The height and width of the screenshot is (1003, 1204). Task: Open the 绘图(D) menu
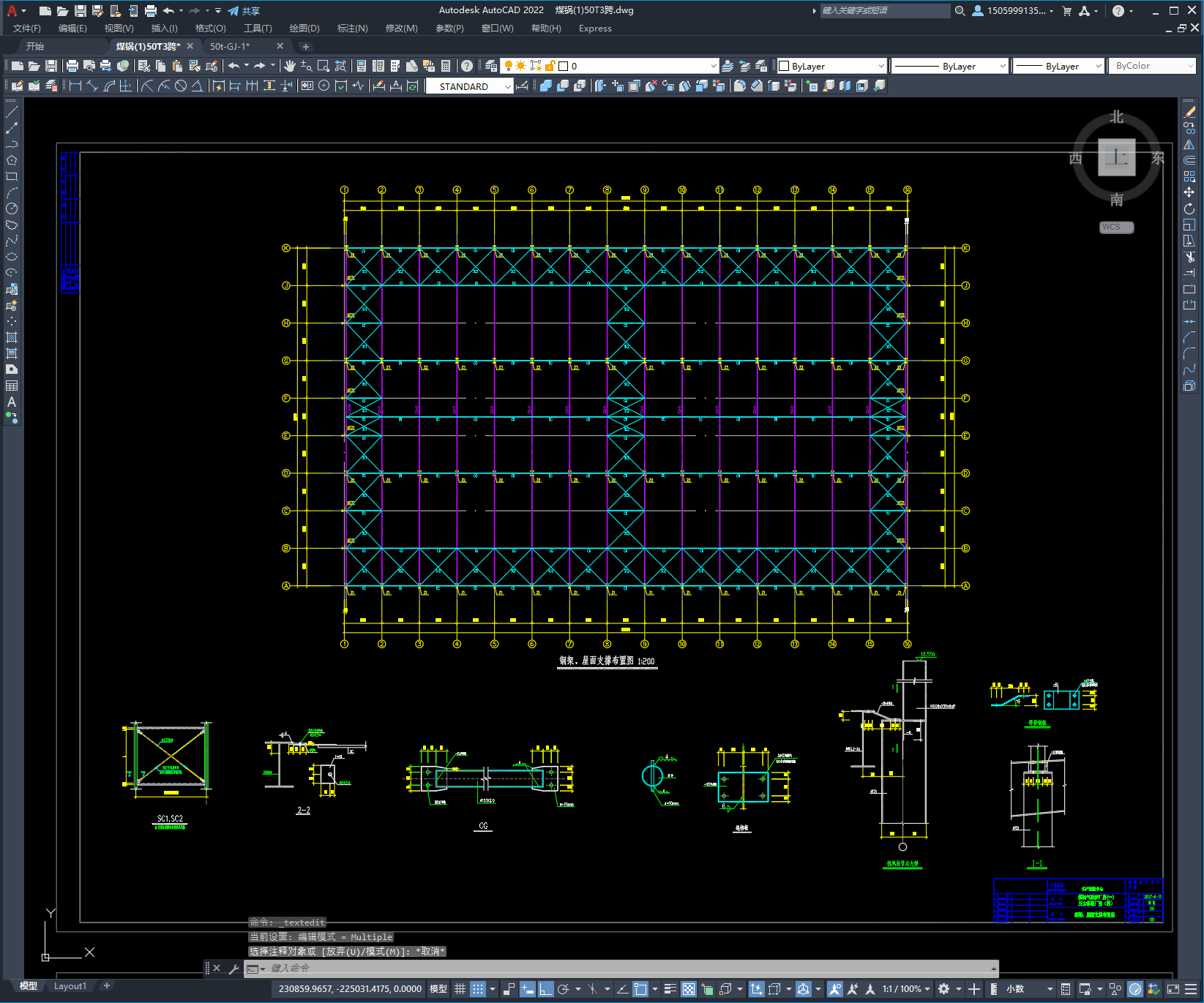pos(304,29)
